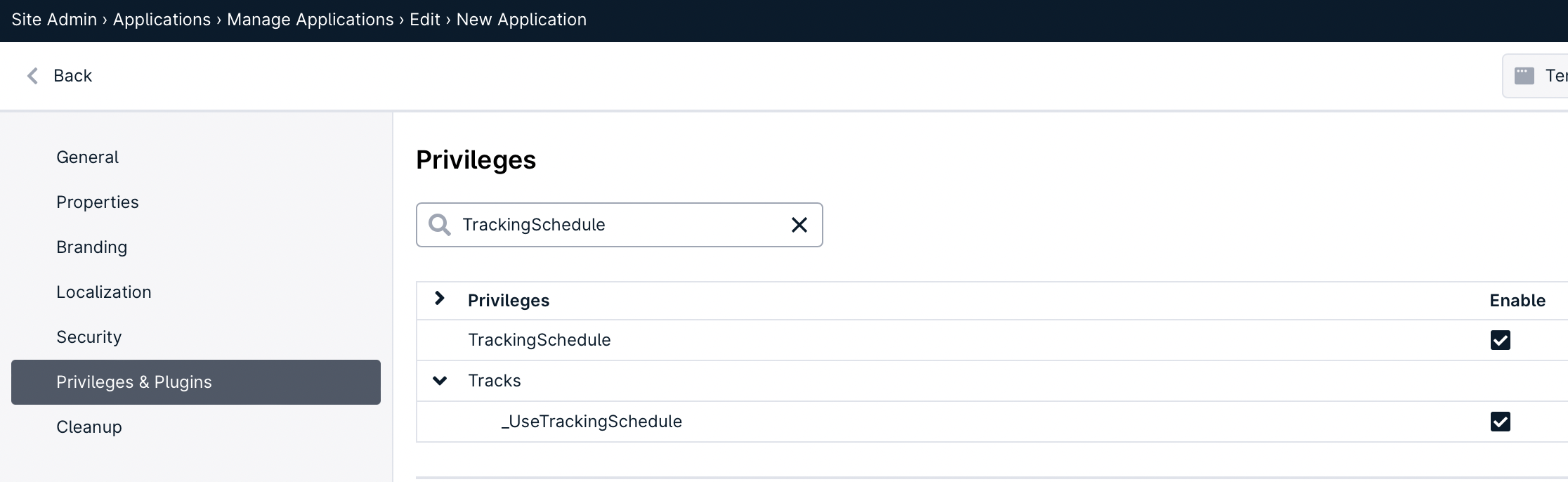Collapse the Tracks group

click(x=440, y=381)
